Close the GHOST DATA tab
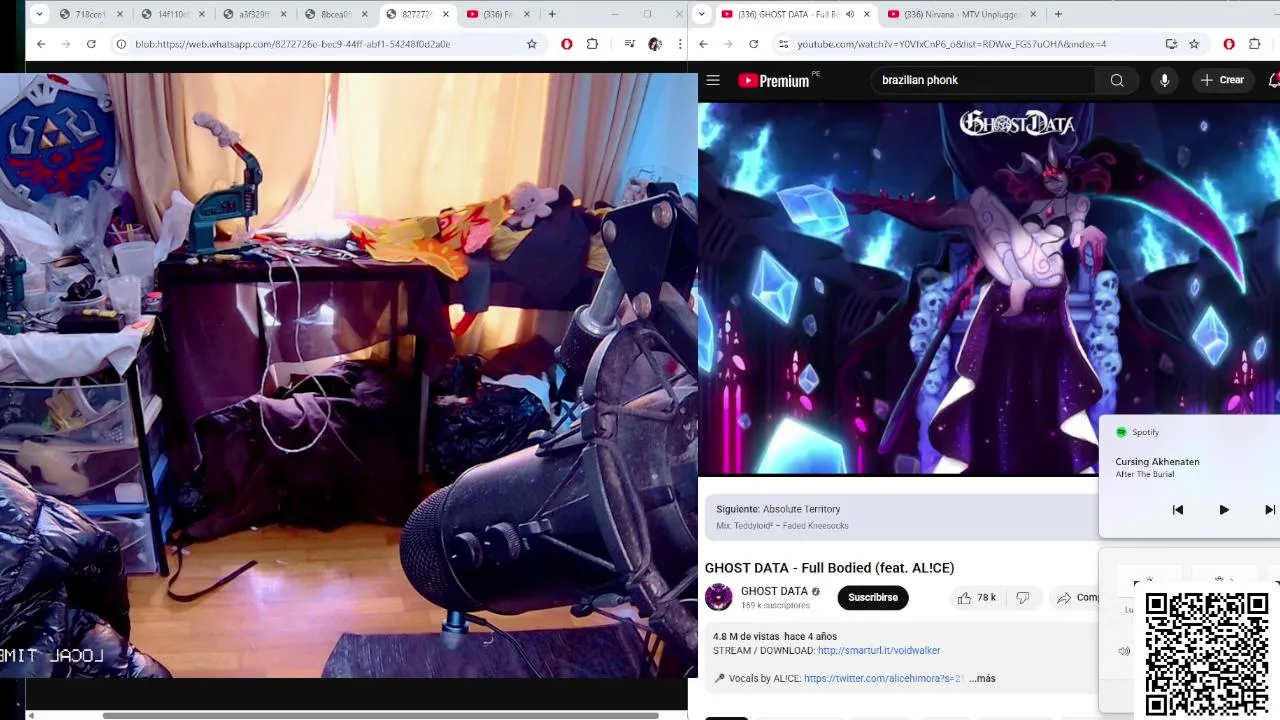Image resolution: width=1280 pixels, height=720 pixels. (867, 14)
